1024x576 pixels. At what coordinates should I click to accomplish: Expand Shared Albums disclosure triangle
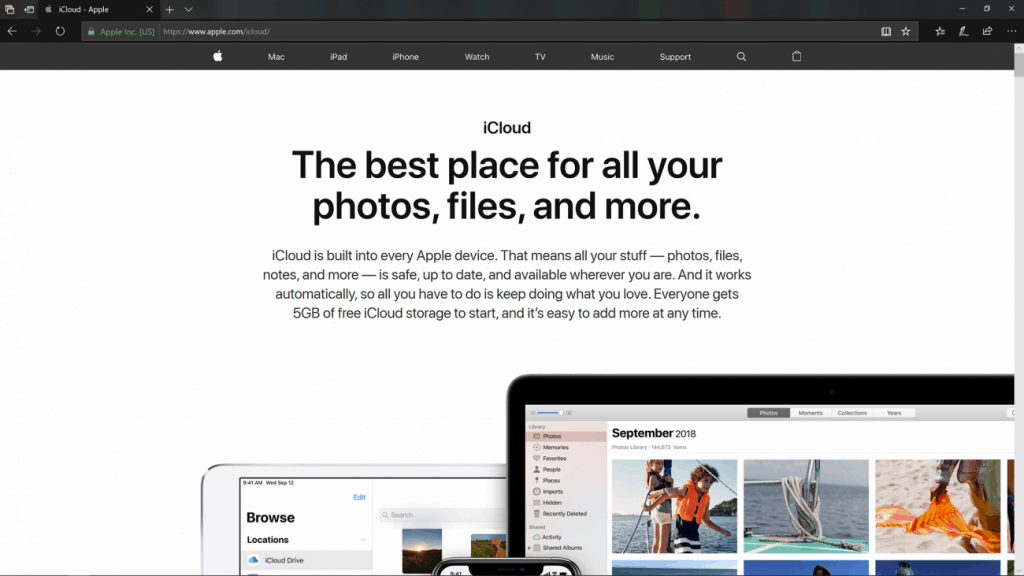(530, 548)
